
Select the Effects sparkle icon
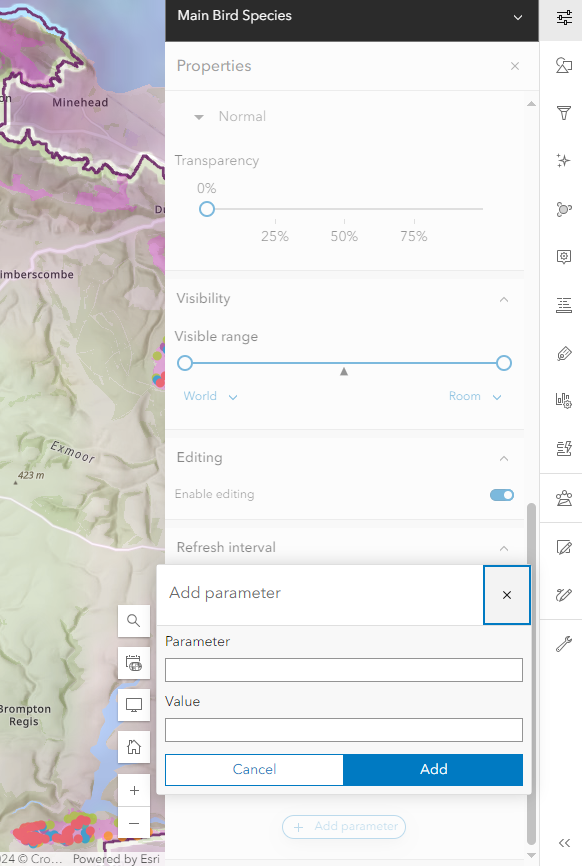563,160
